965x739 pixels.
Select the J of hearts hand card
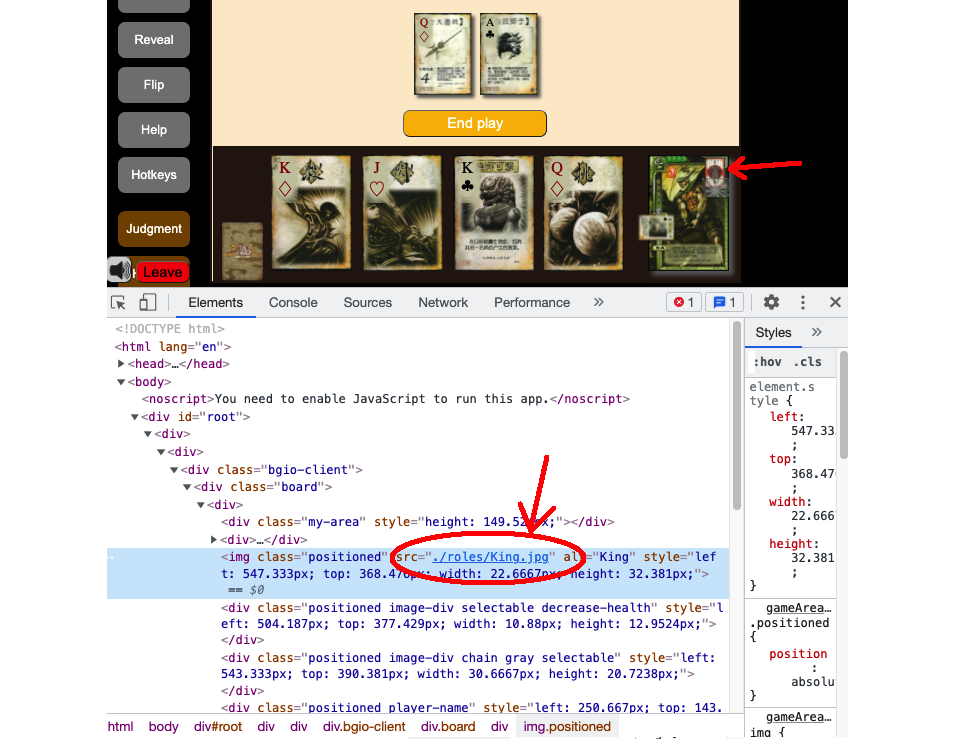(x=402, y=213)
